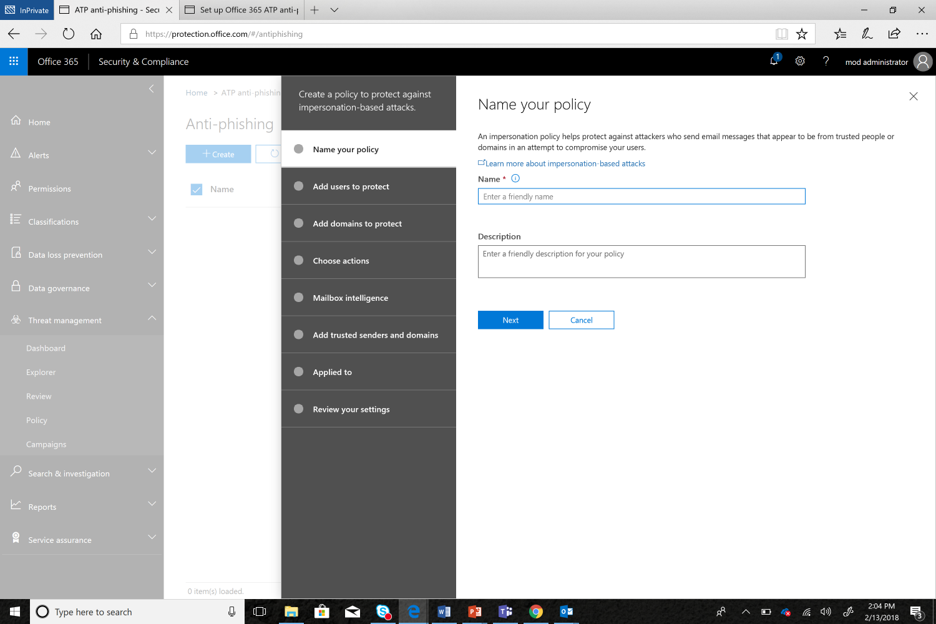Image resolution: width=936 pixels, height=624 pixels.
Task: Click the Create policy button
Action: 218,154
